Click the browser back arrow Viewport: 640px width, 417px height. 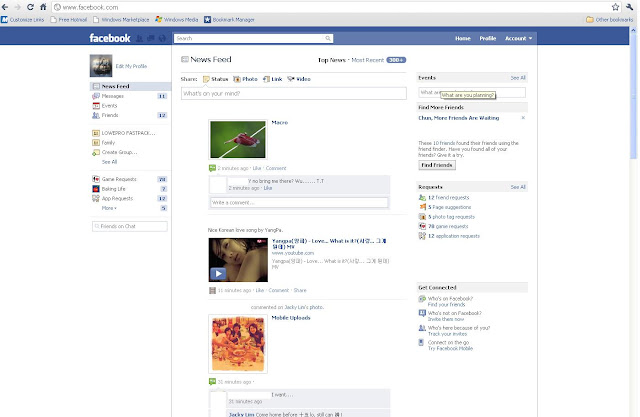coord(5,7)
